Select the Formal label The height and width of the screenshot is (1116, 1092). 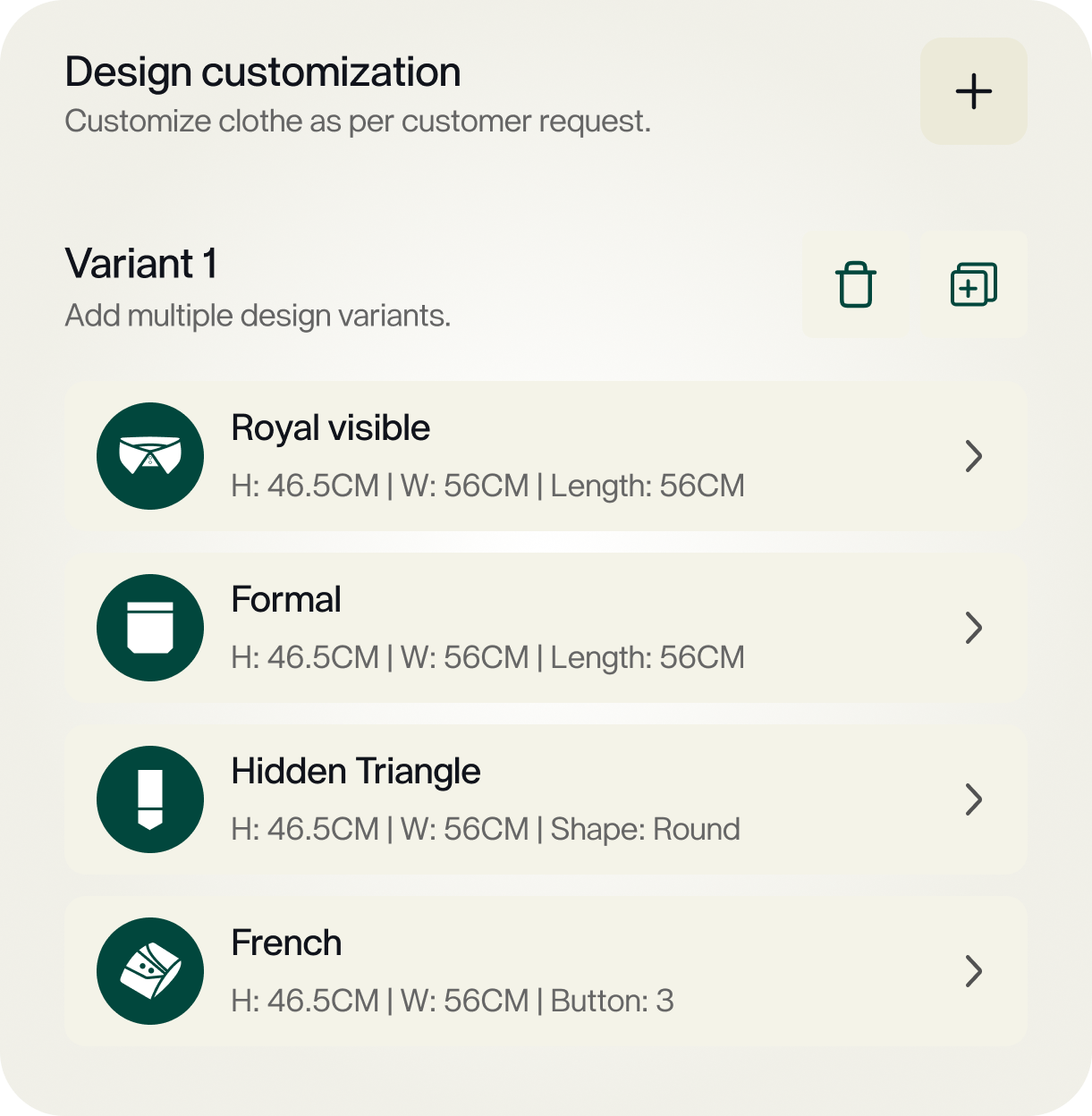pyautogui.click(x=286, y=600)
